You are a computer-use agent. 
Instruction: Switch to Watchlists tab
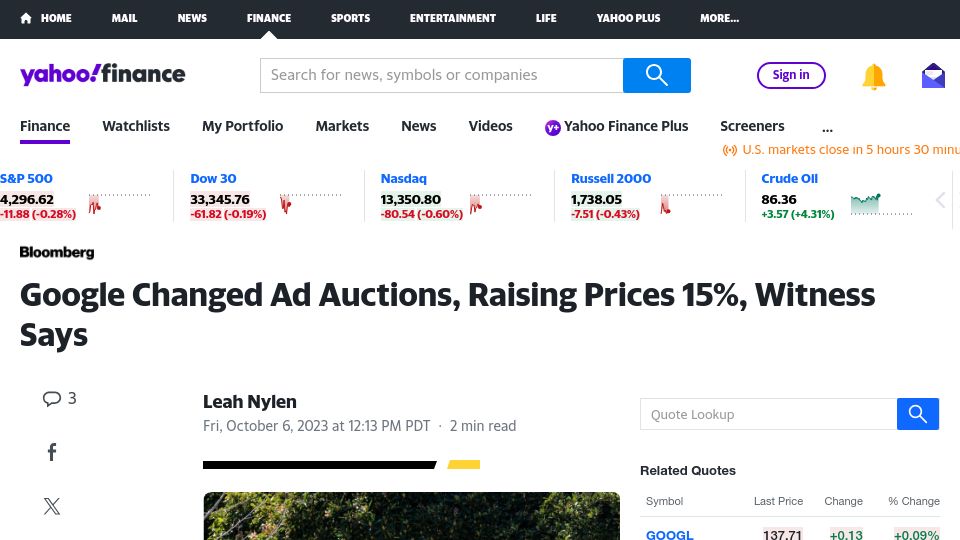[136, 126]
